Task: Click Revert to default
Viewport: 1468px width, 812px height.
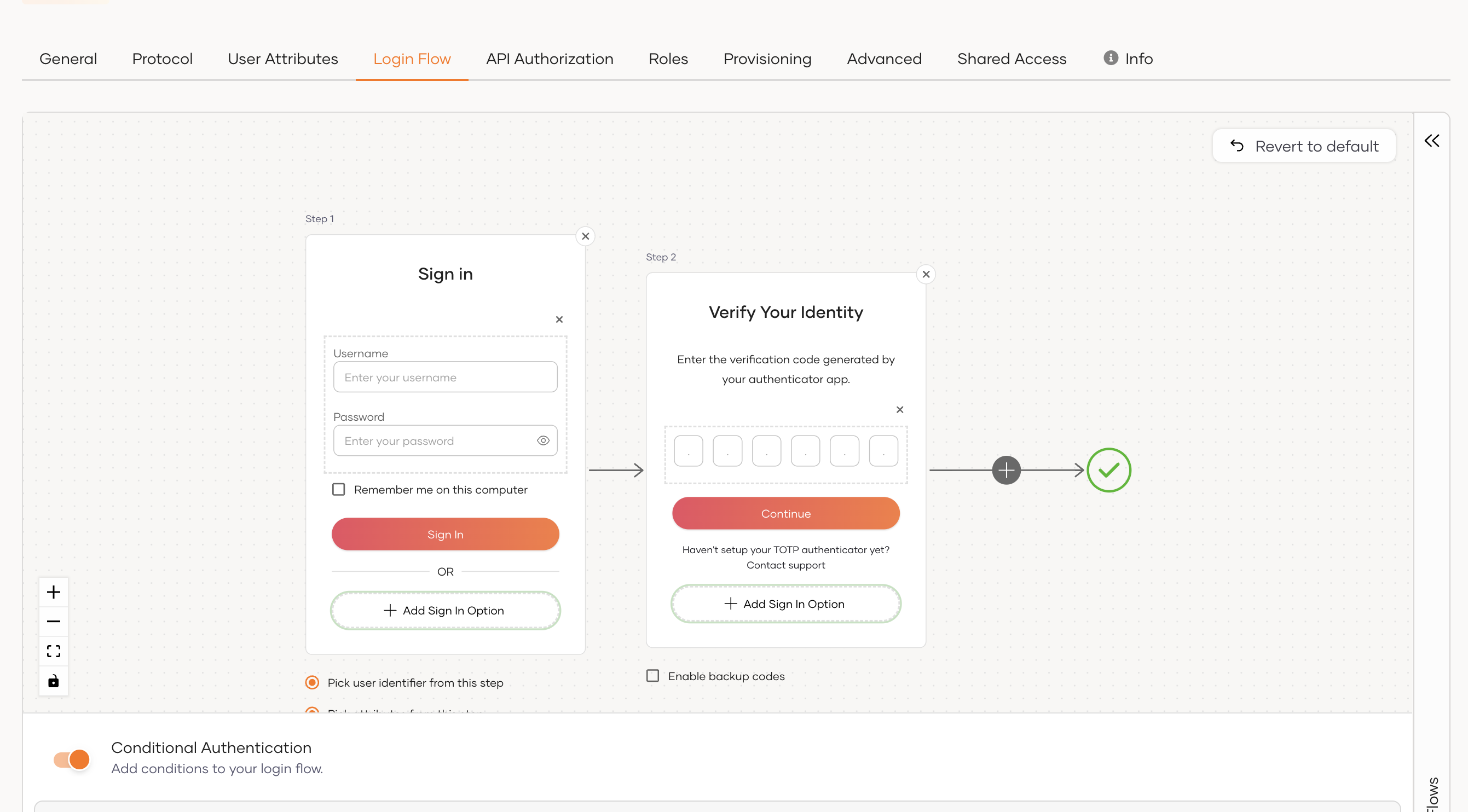Action: [1304, 146]
